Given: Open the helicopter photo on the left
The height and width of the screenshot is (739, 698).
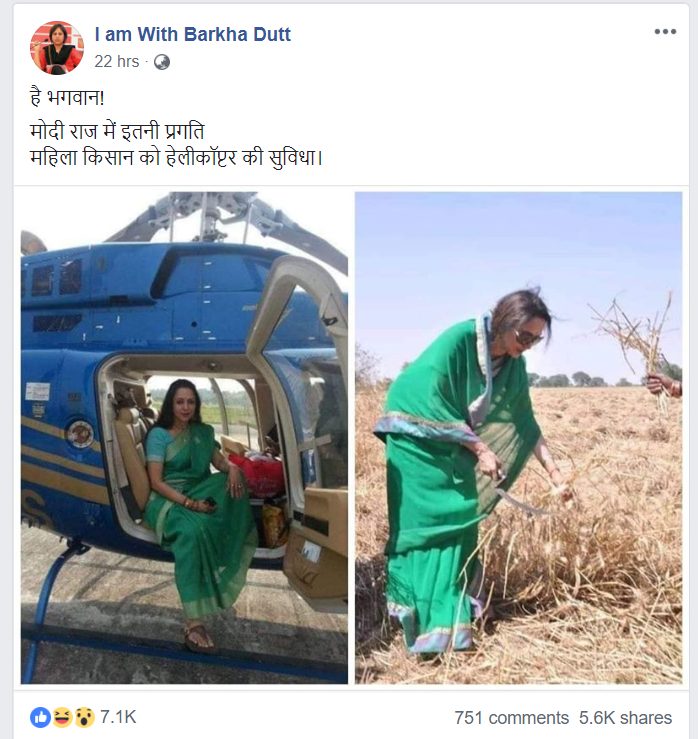Looking at the screenshot, I should point(184,437).
